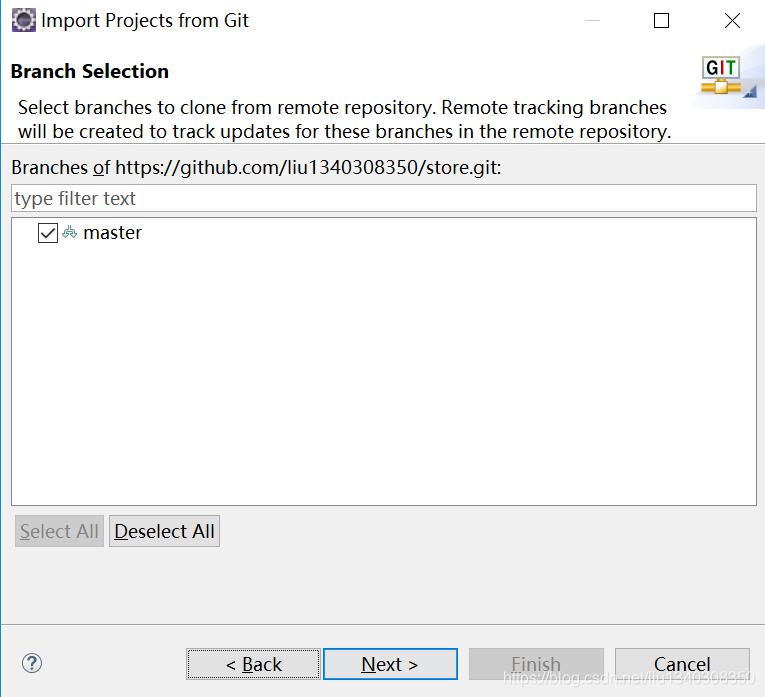The height and width of the screenshot is (697, 765).
Task: Select the master branch label
Action: click(112, 233)
